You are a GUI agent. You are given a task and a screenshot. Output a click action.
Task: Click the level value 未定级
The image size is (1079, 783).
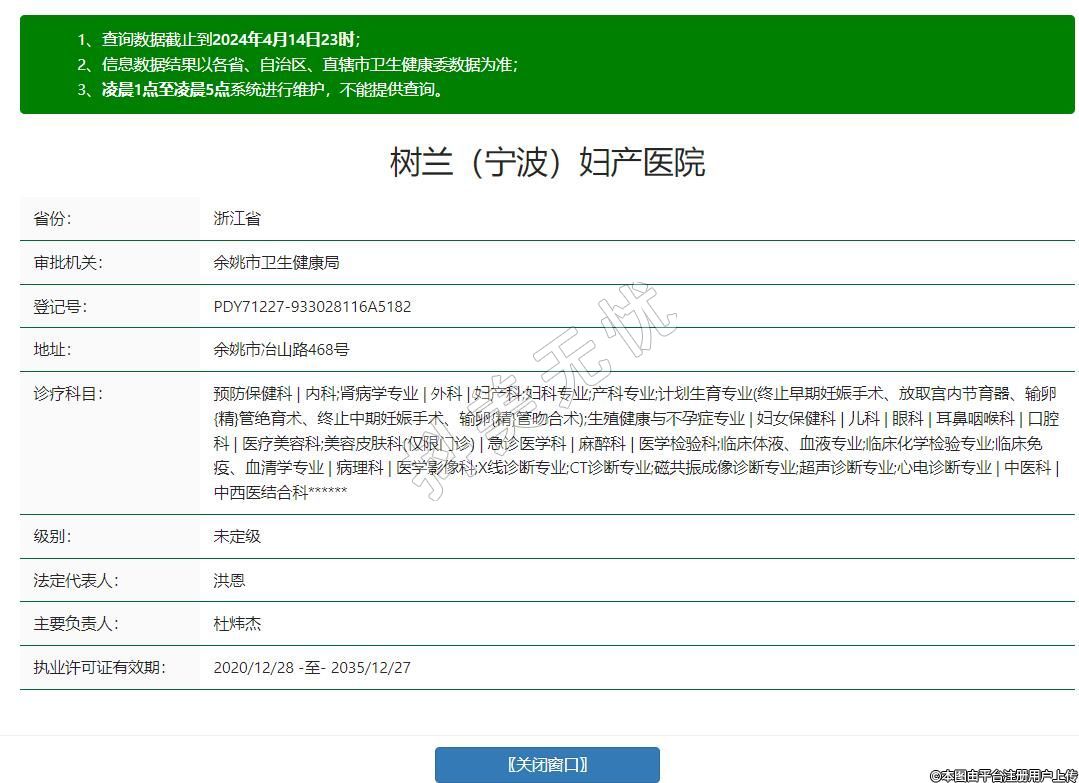[237, 536]
